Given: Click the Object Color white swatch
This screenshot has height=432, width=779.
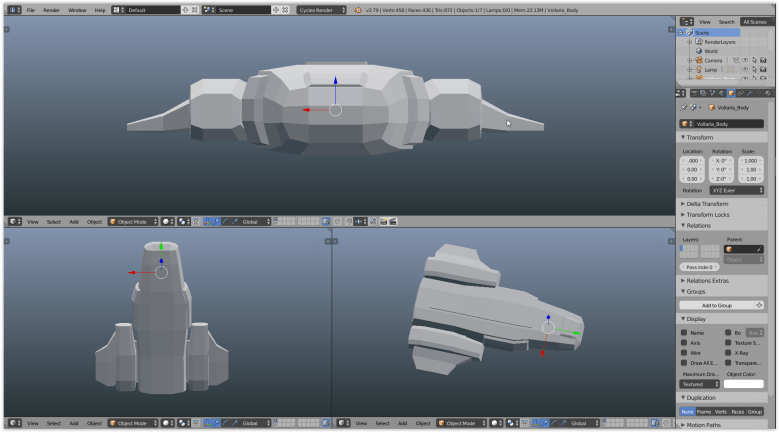Looking at the screenshot, I should [743, 383].
